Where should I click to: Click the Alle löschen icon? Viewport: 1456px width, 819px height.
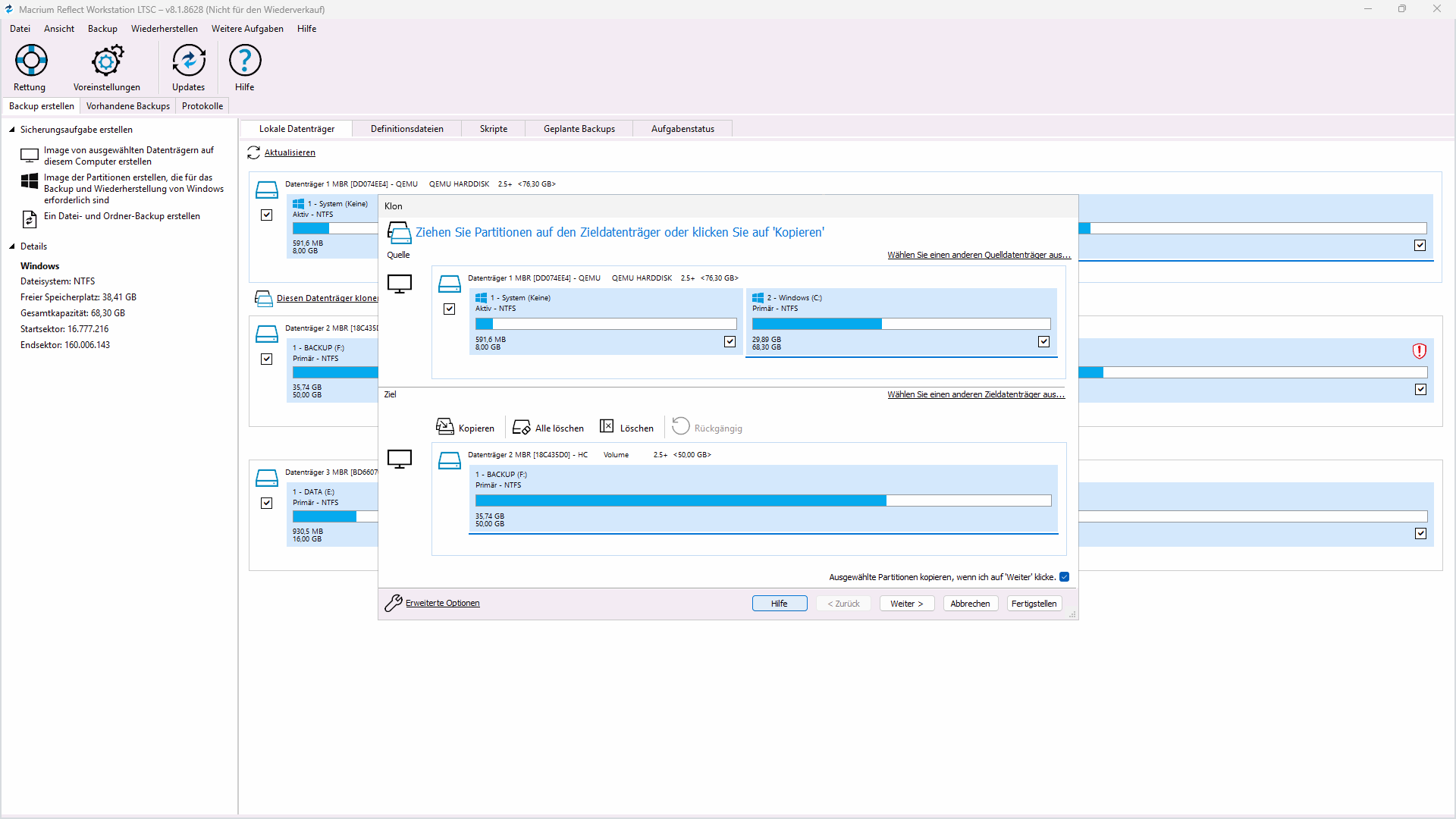(x=522, y=427)
